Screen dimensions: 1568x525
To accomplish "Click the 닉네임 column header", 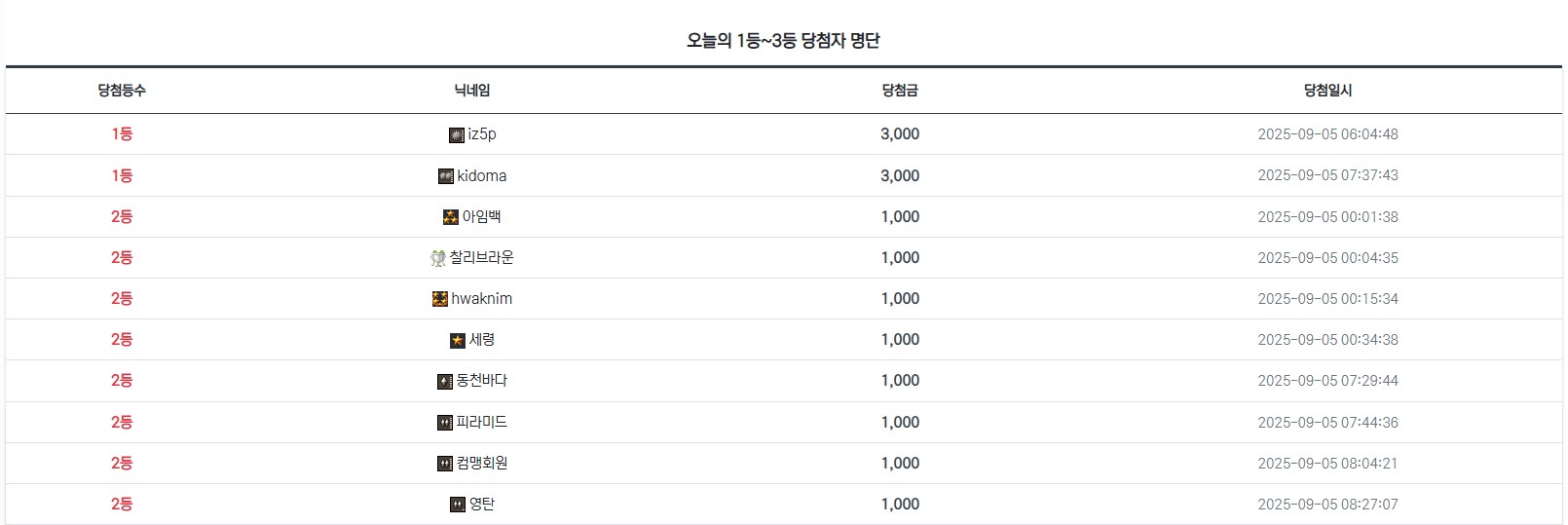I will click(x=472, y=91).
